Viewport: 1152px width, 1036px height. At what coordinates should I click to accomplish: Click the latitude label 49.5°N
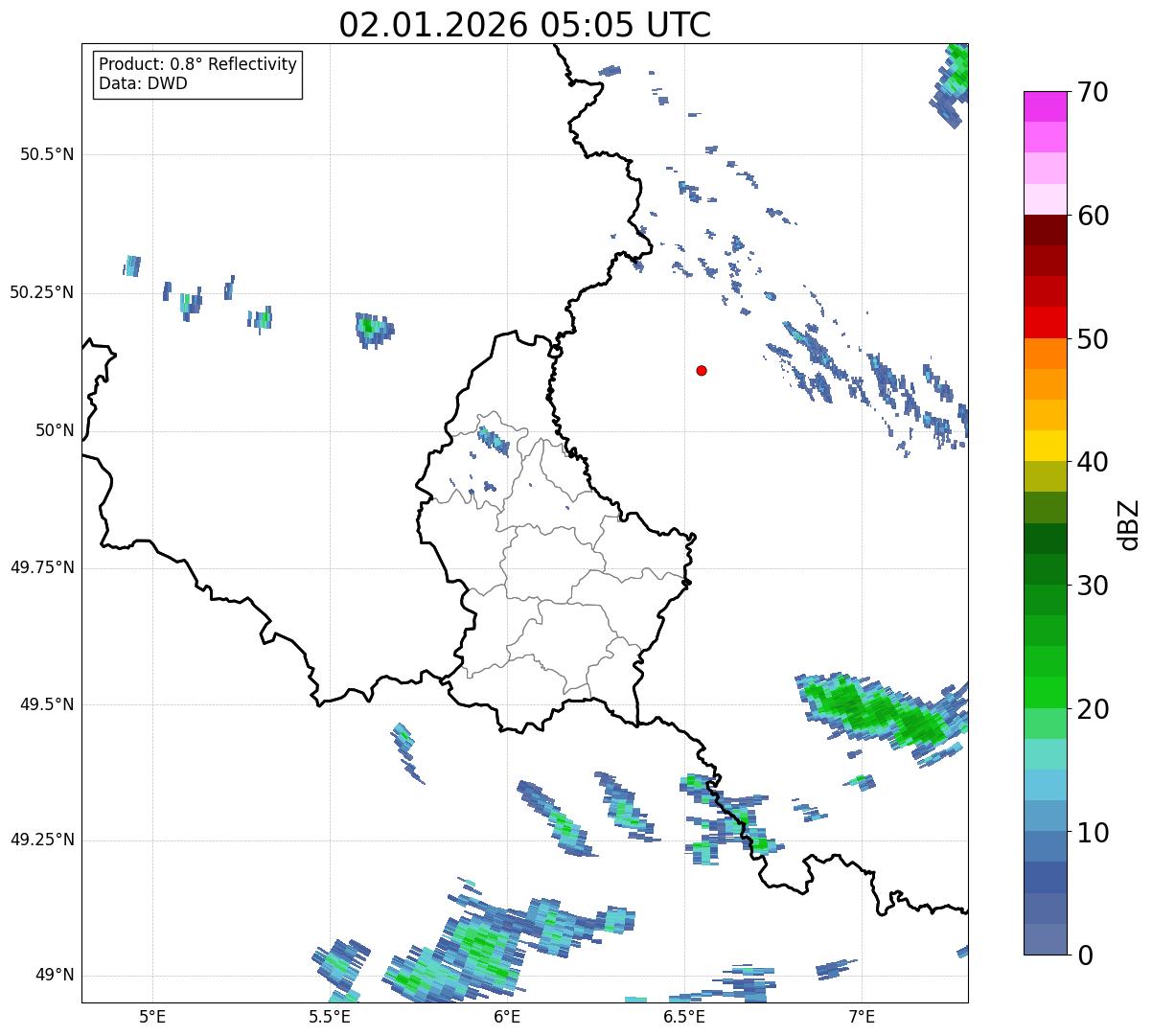[x=47, y=704]
